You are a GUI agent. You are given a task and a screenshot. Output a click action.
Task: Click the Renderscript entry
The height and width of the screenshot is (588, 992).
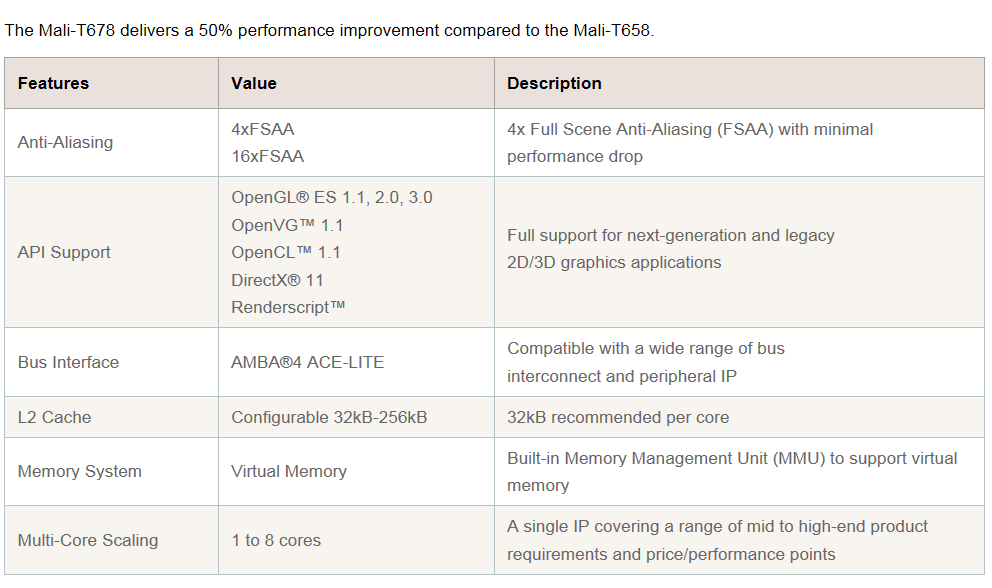pos(288,307)
